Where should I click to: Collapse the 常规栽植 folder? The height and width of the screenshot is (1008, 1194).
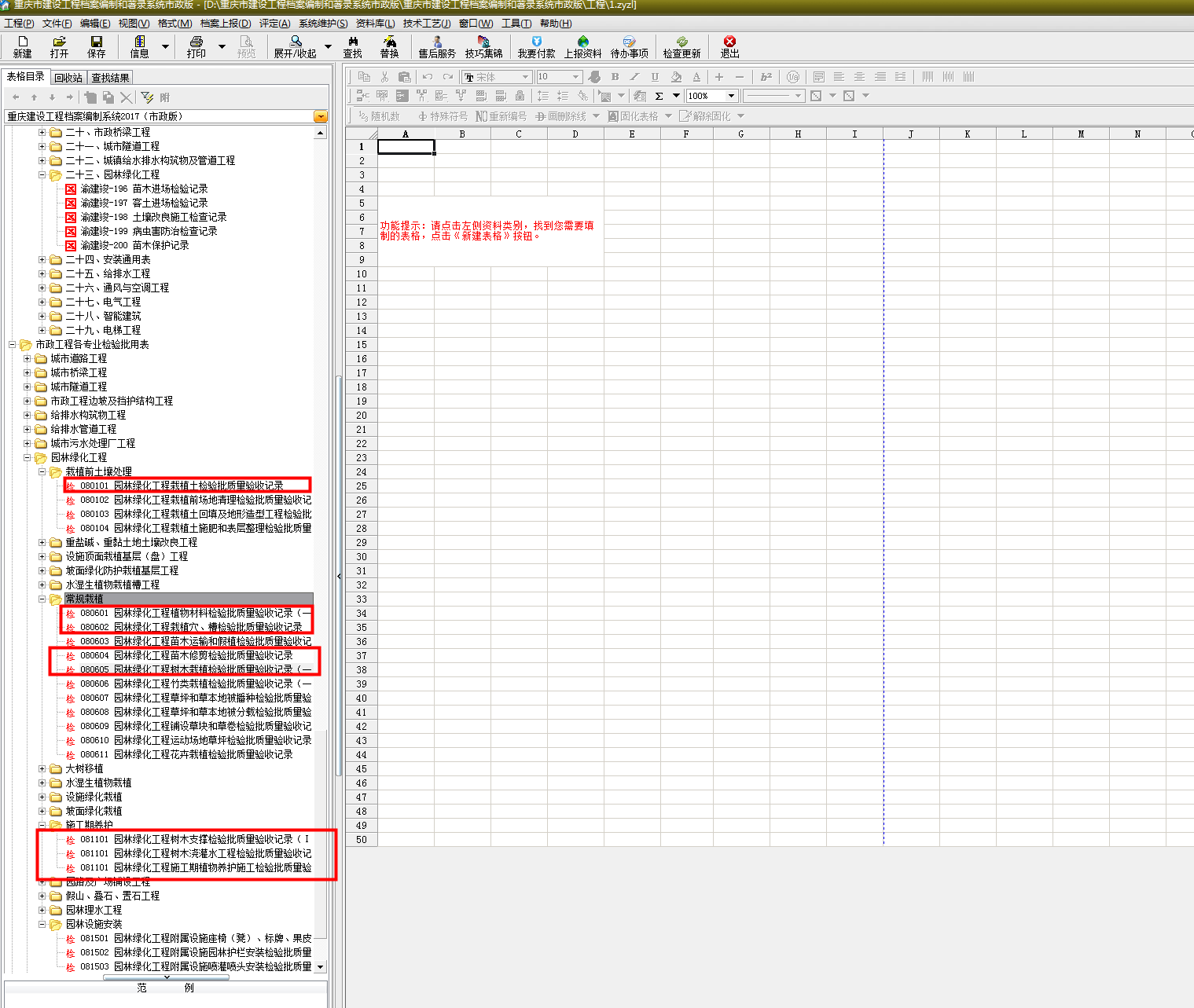42,599
